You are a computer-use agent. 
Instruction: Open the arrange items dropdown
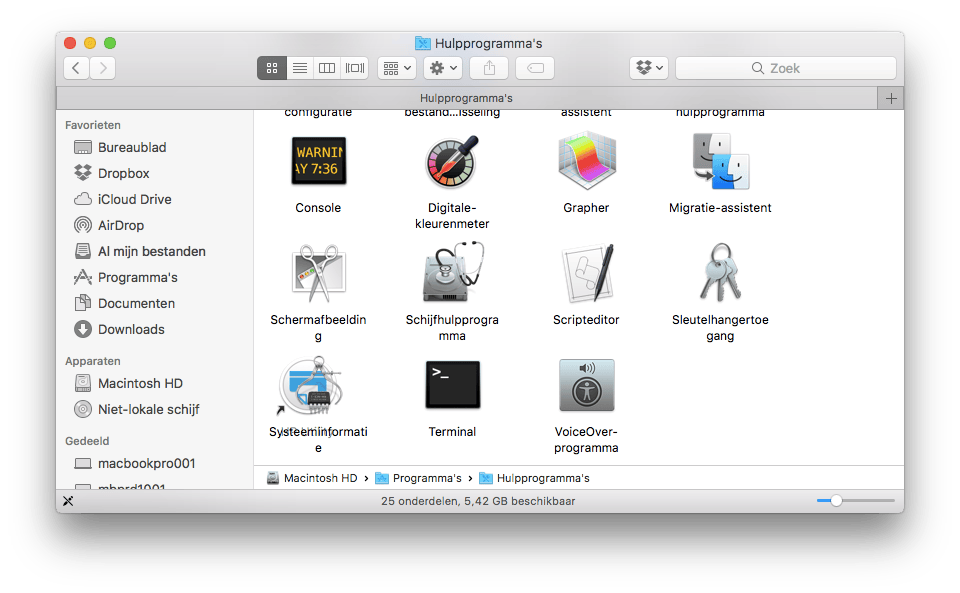click(397, 68)
